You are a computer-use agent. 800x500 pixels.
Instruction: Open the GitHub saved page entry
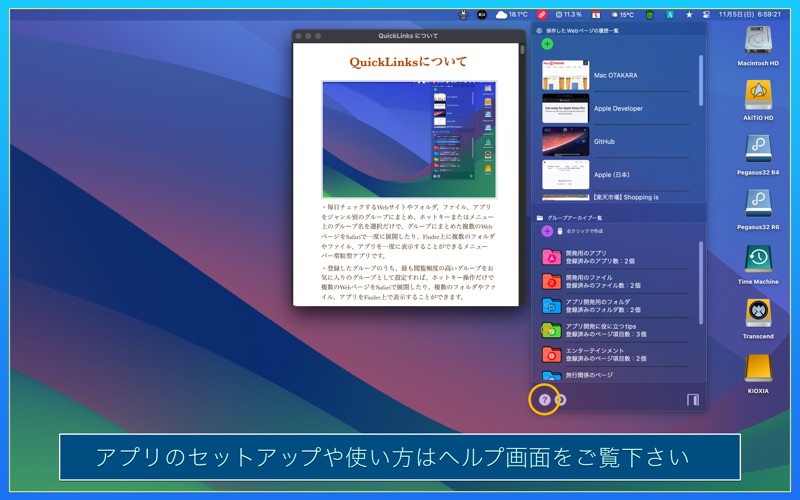(x=615, y=141)
